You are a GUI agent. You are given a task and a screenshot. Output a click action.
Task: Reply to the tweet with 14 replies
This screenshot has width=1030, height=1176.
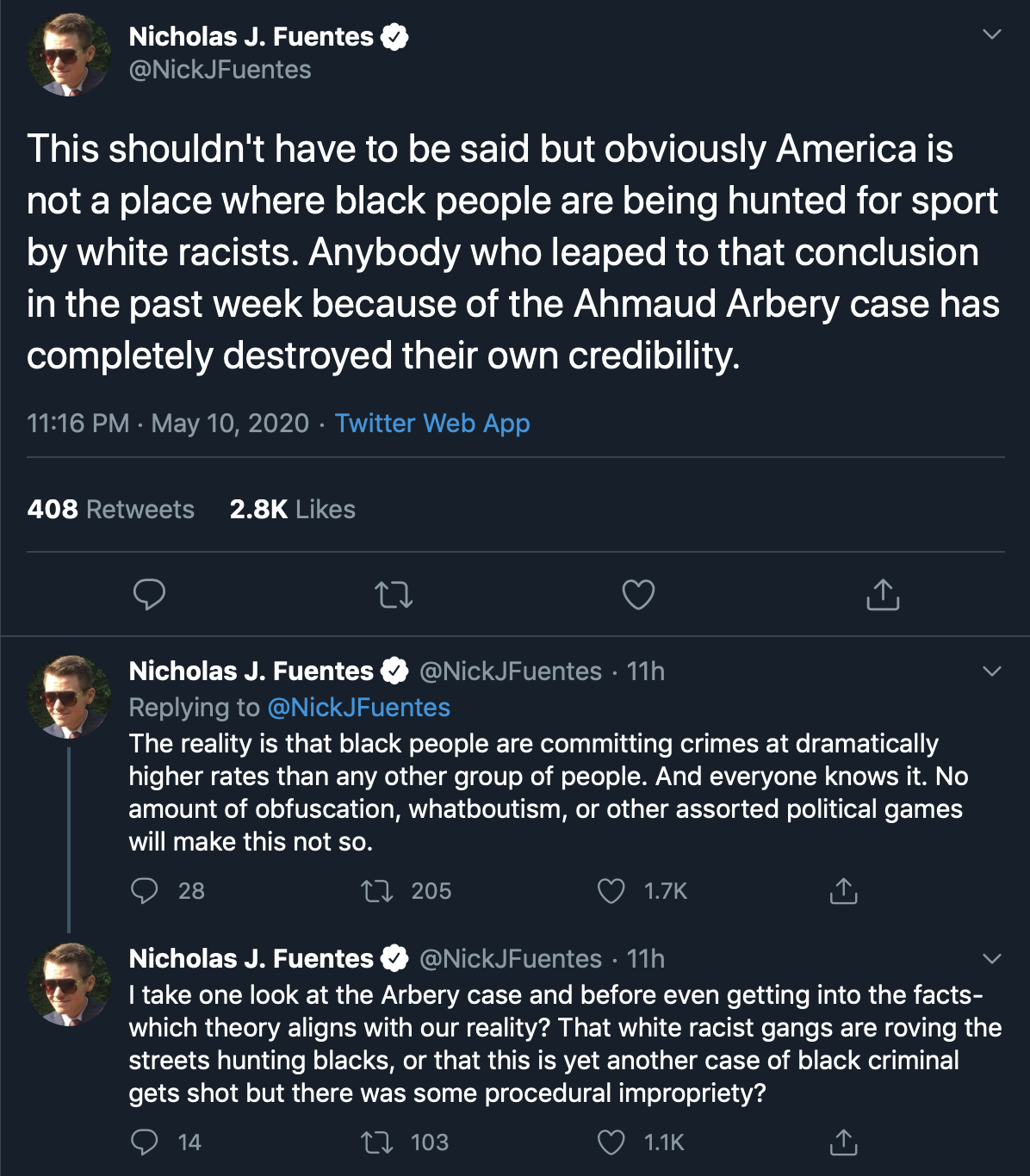click(144, 1142)
